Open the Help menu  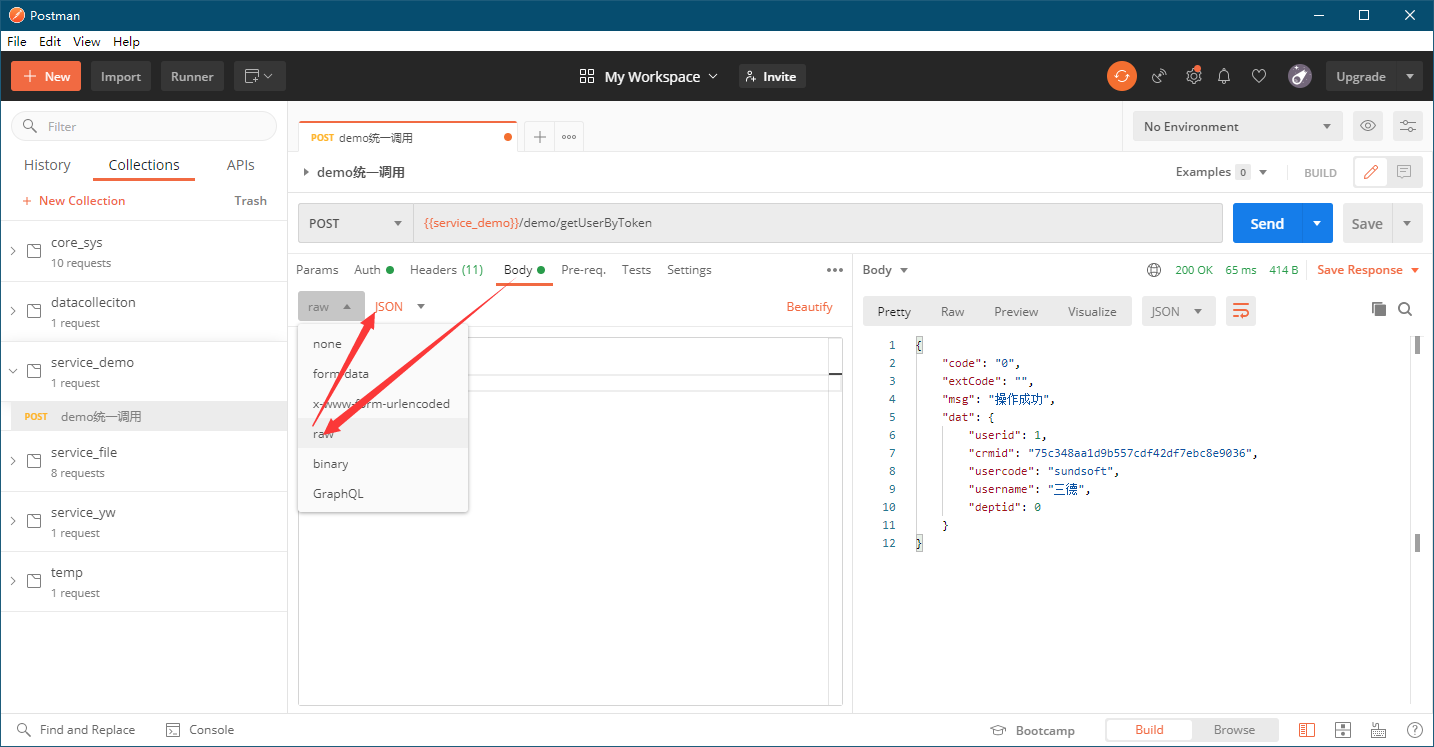click(x=126, y=41)
